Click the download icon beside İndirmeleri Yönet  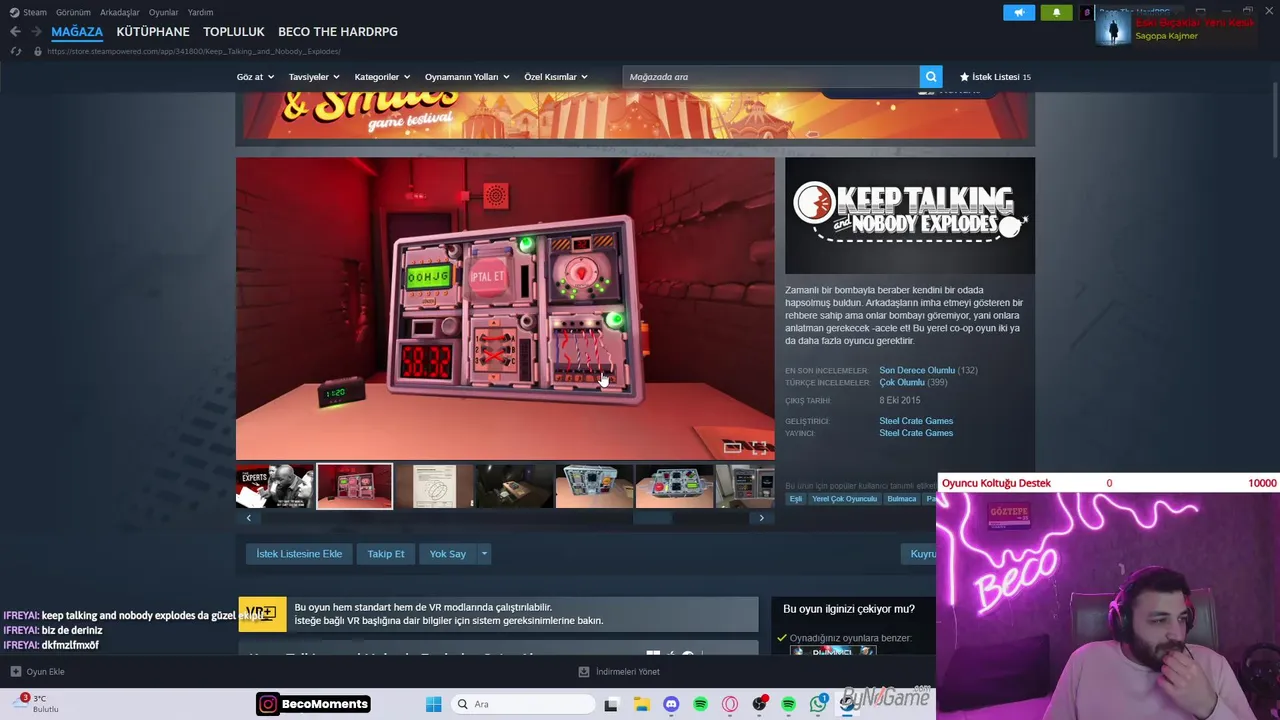click(x=584, y=672)
